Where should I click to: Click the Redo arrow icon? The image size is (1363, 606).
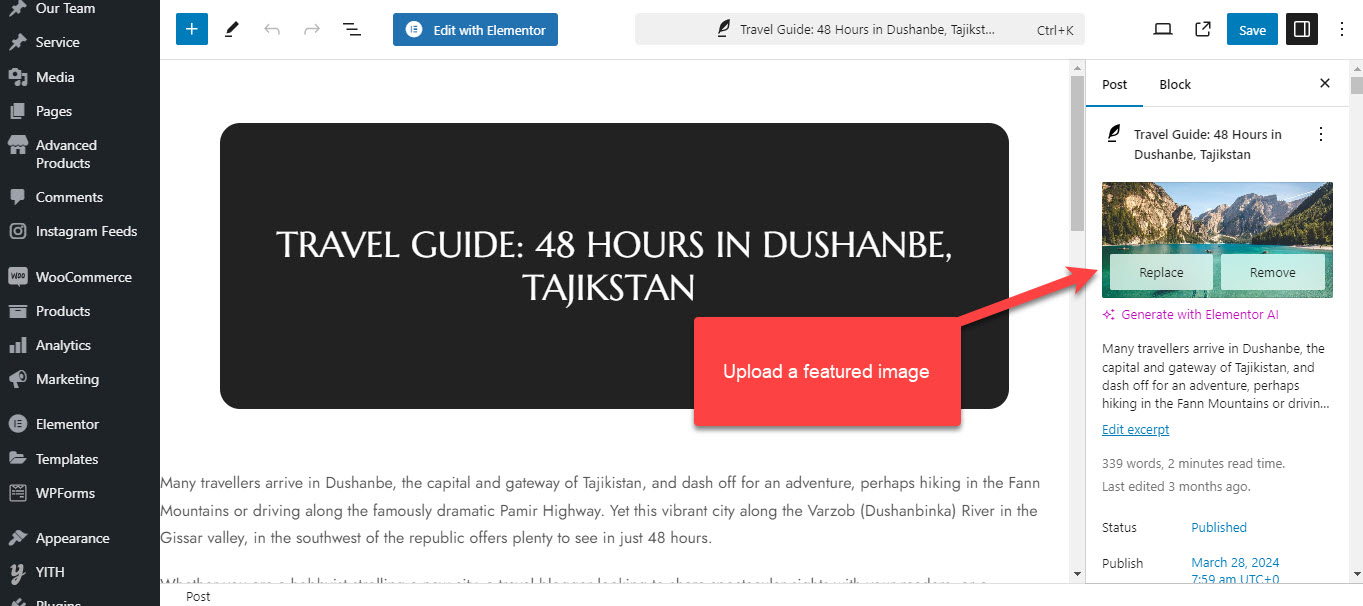tap(312, 30)
